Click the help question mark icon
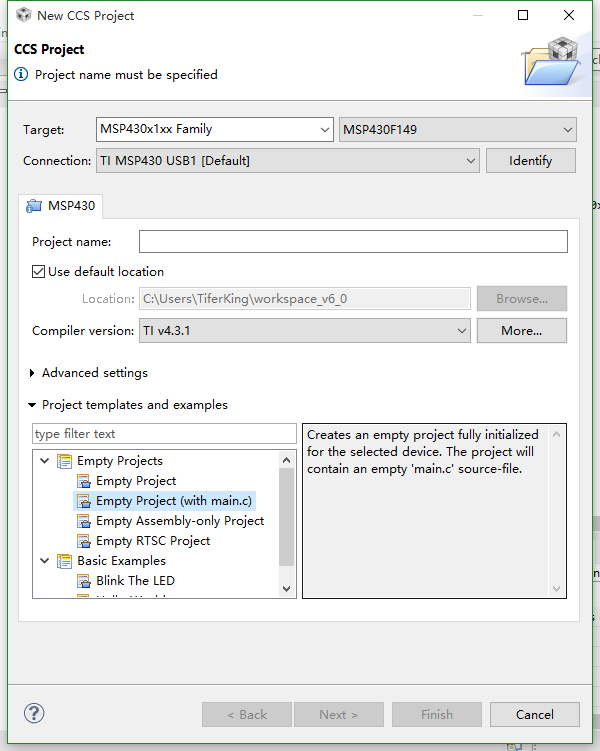The height and width of the screenshot is (751, 600). tap(34, 713)
